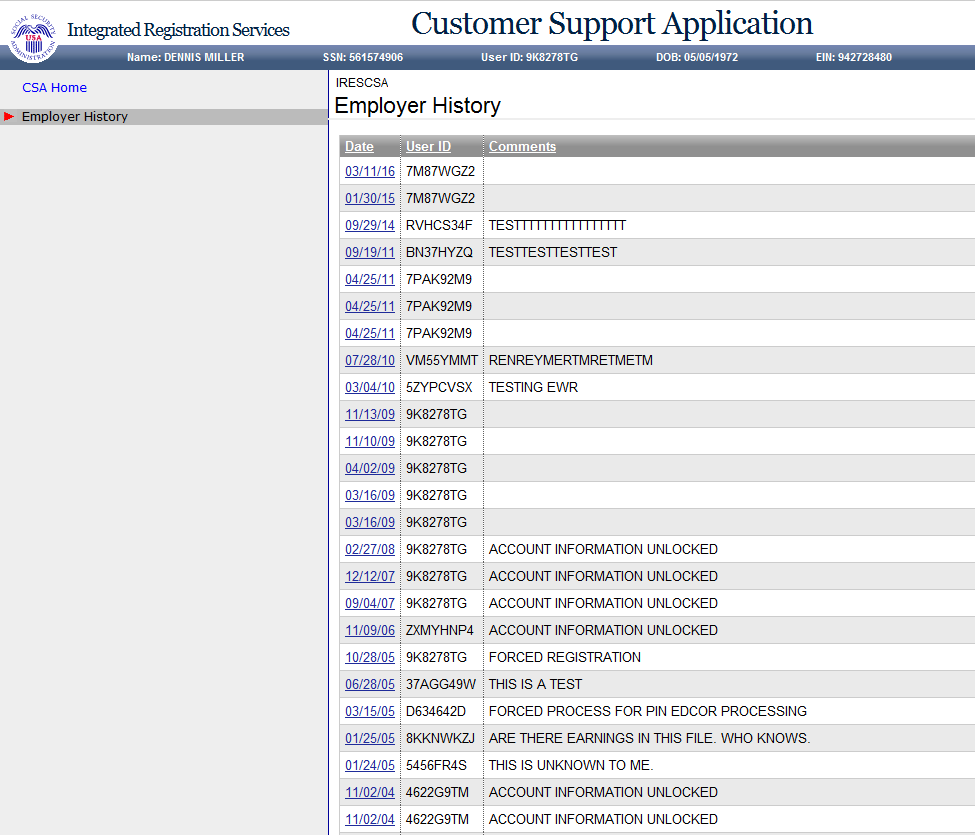Screen dimensions: 975x835
Task: Open the 12/12/07 history entry
Action: [370, 576]
